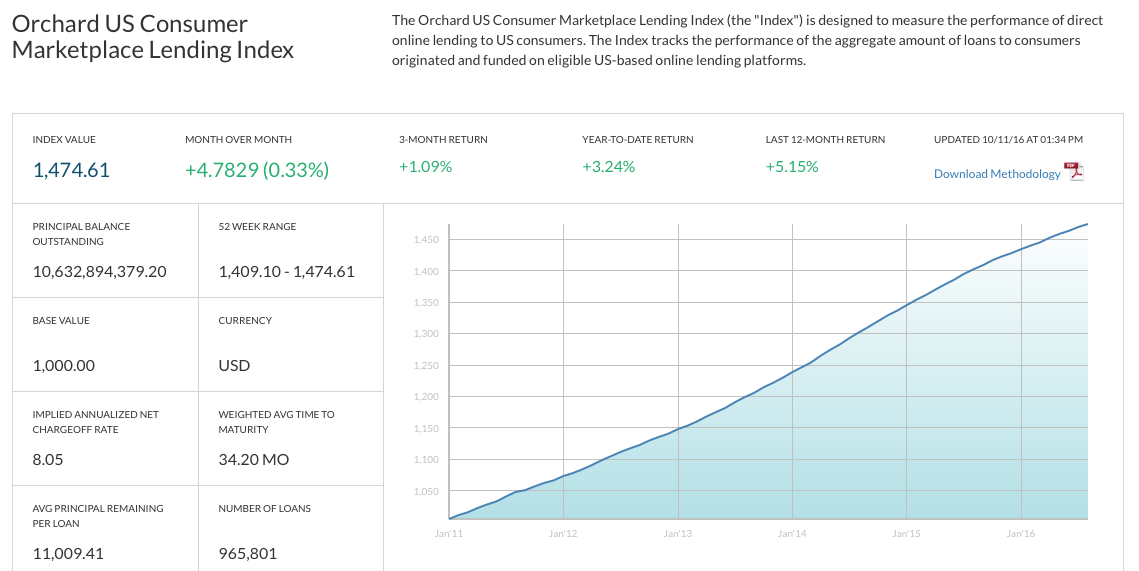Click the 3-month return value +1.09%
This screenshot has height=571, width=1139.
tap(426, 167)
